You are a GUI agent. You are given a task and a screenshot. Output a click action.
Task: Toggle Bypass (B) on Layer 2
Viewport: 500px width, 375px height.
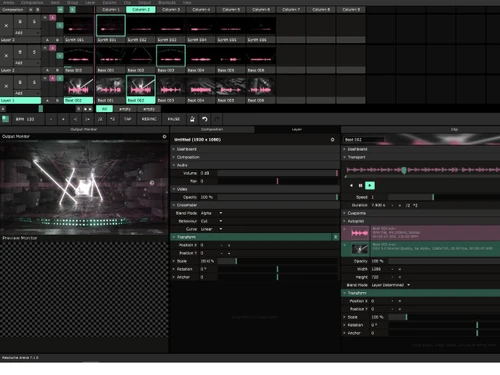[20, 52]
